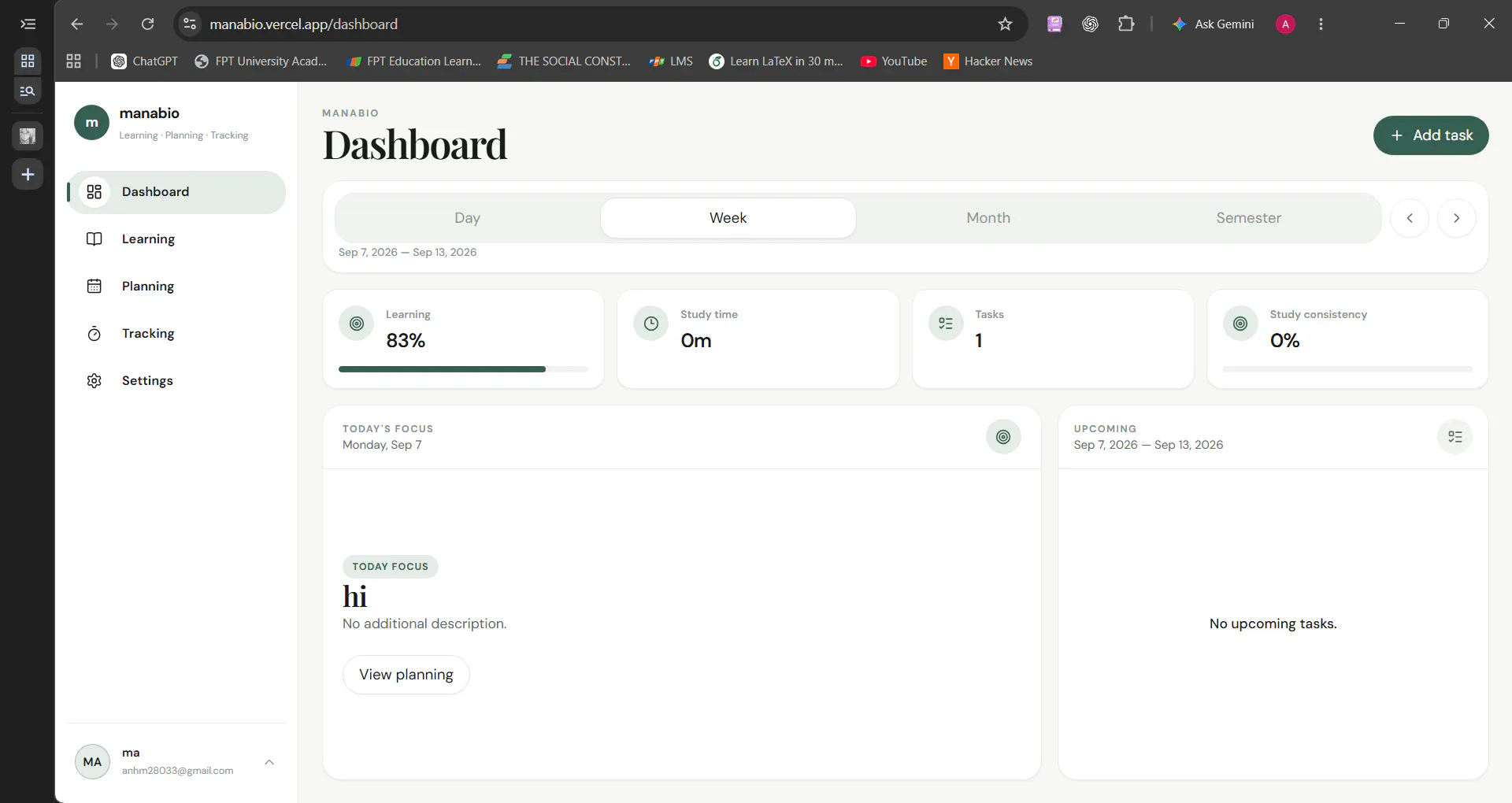The image size is (1512, 803).
Task: Click the Upcoming checklist icon
Action: pos(1455,437)
